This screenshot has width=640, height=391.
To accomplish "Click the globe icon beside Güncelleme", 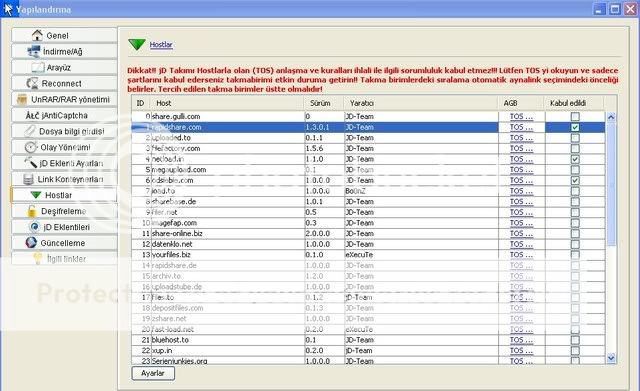I will (x=31, y=243).
